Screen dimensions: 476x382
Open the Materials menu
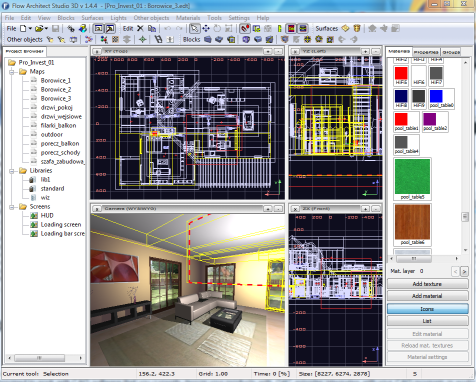point(188,18)
